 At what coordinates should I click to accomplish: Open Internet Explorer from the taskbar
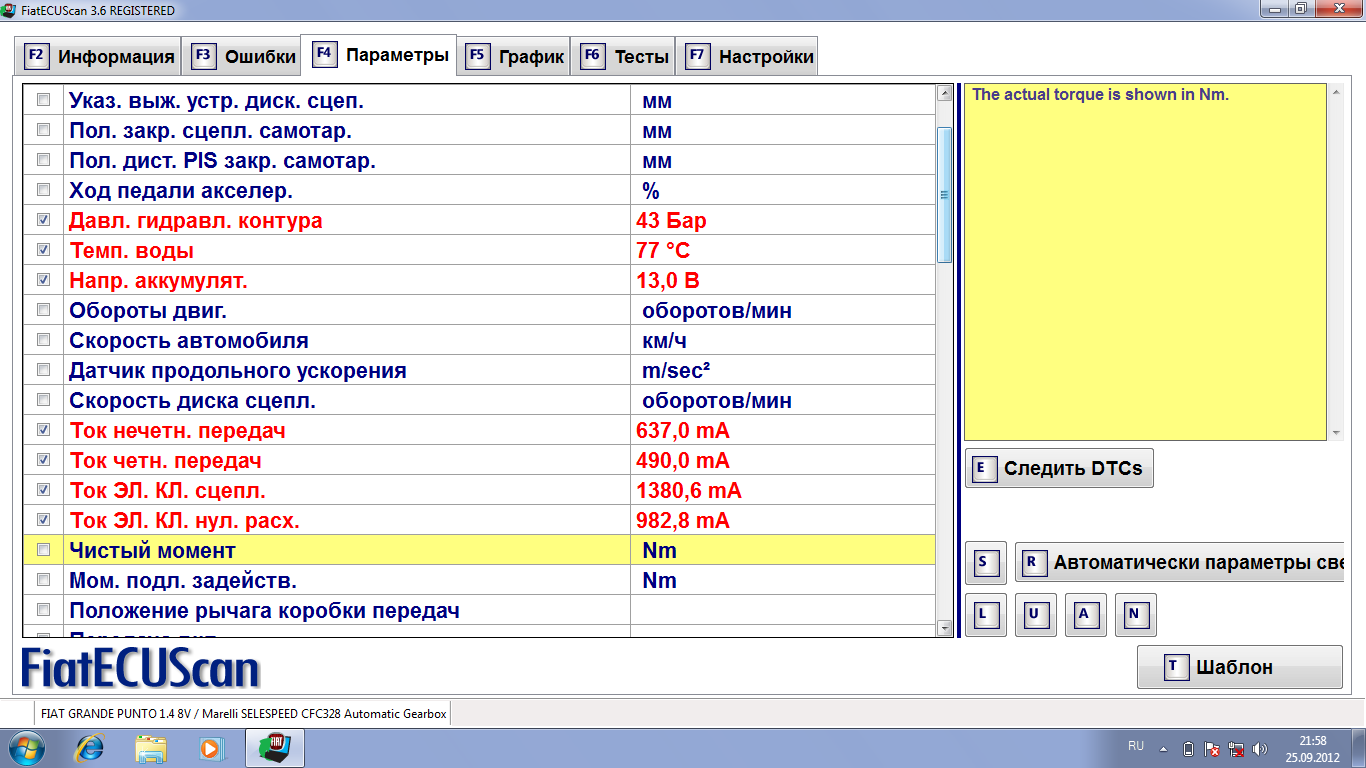91,747
